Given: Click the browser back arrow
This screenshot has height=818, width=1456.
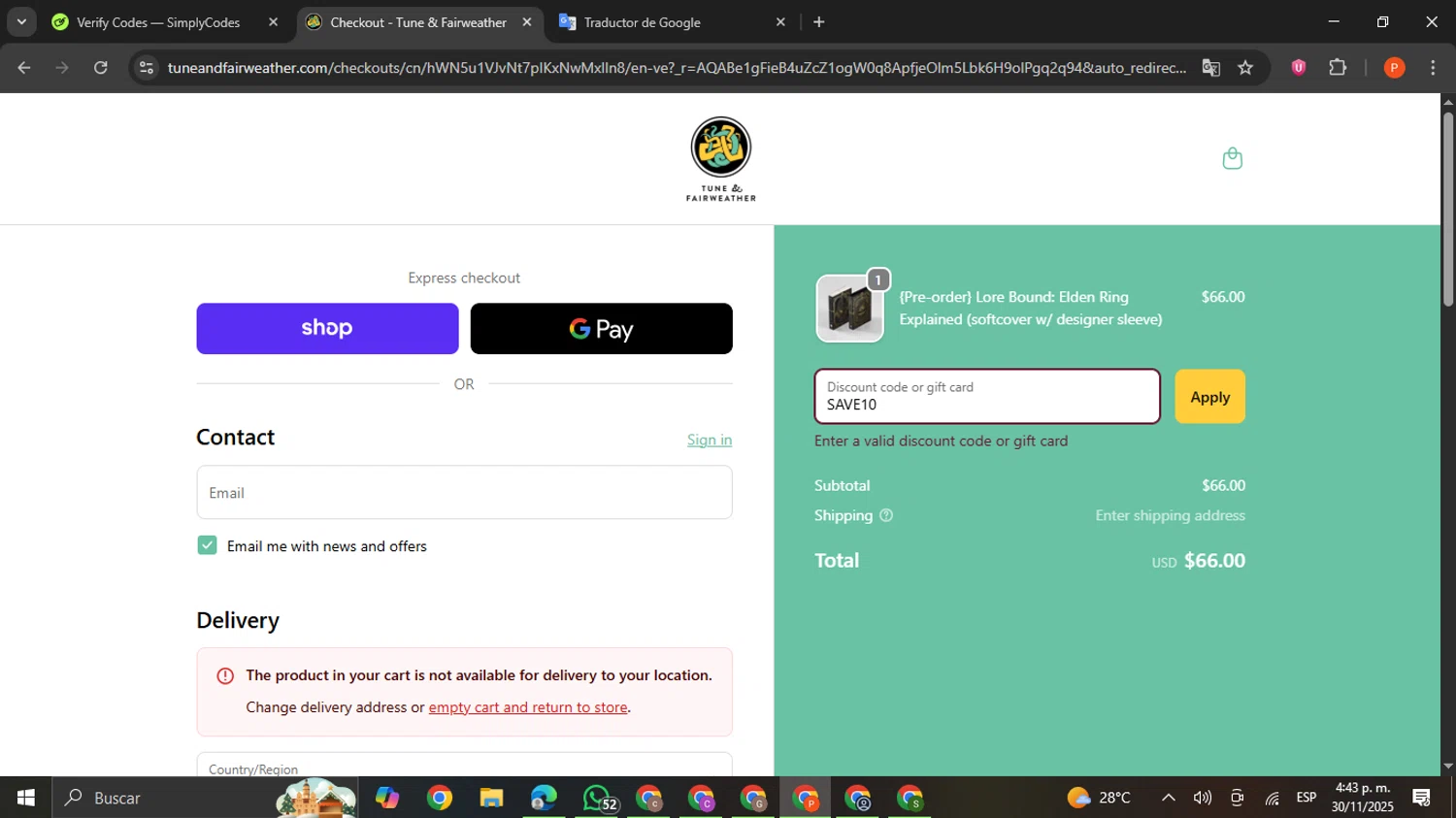Looking at the screenshot, I should coord(24,67).
